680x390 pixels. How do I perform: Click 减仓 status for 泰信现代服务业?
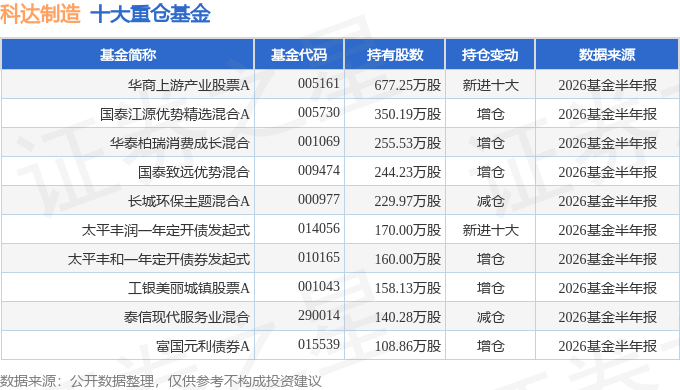pos(490,317)
